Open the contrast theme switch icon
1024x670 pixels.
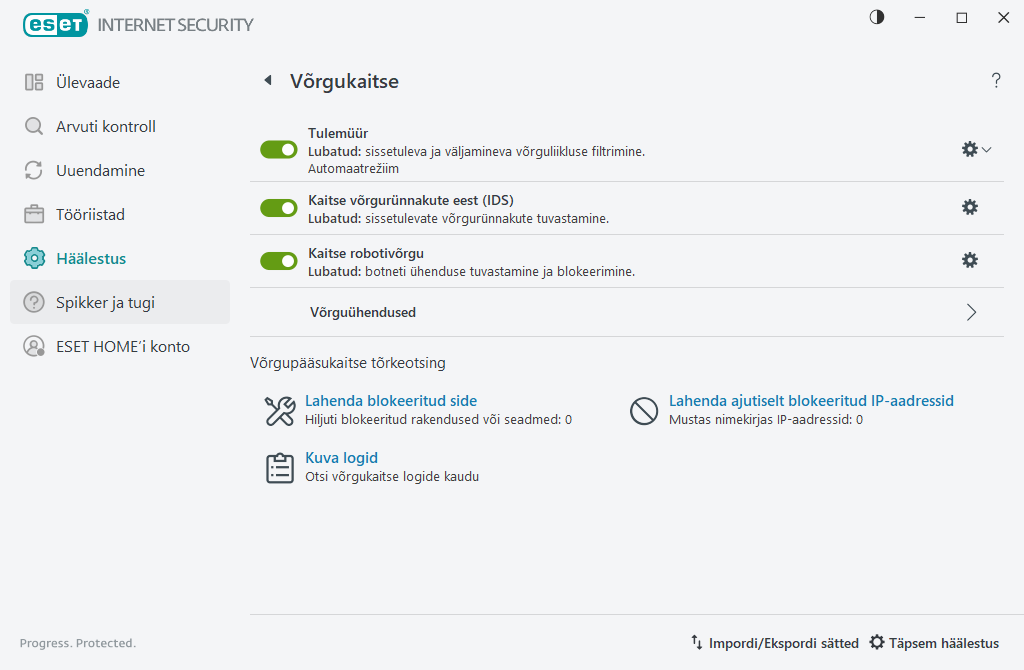pyautogui.click(x=876, y=18)
